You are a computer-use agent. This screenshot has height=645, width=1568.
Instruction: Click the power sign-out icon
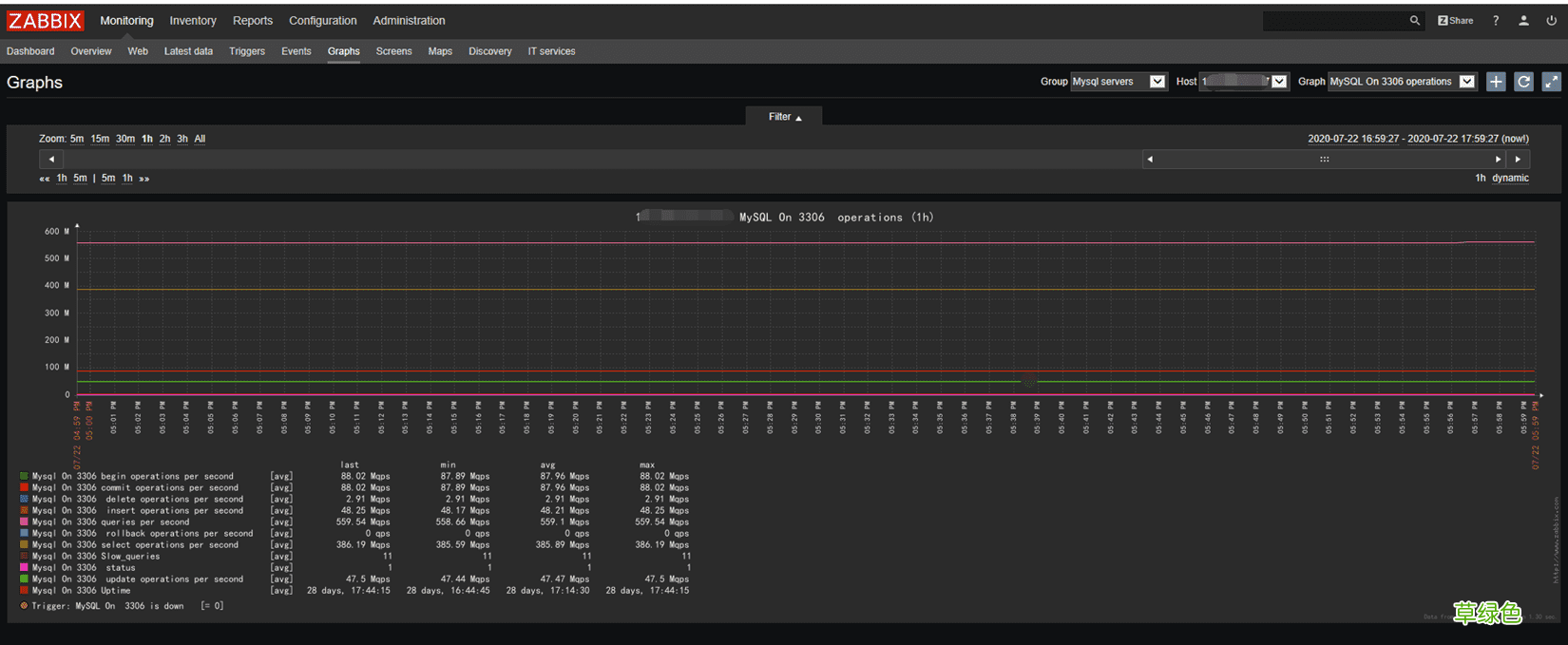point(1551,21)
